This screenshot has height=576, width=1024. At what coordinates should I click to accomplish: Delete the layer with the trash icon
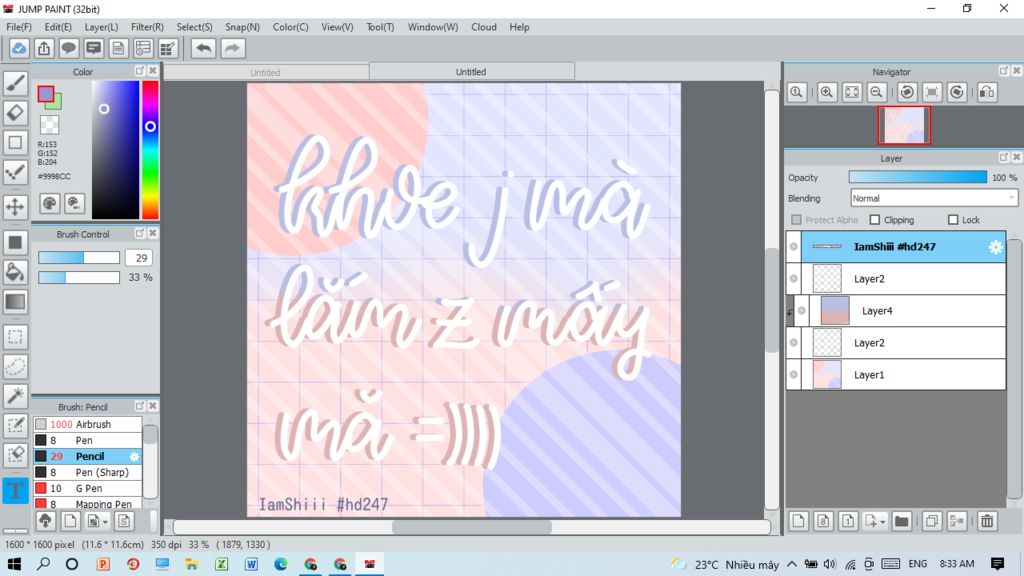(x=987, y=521)
